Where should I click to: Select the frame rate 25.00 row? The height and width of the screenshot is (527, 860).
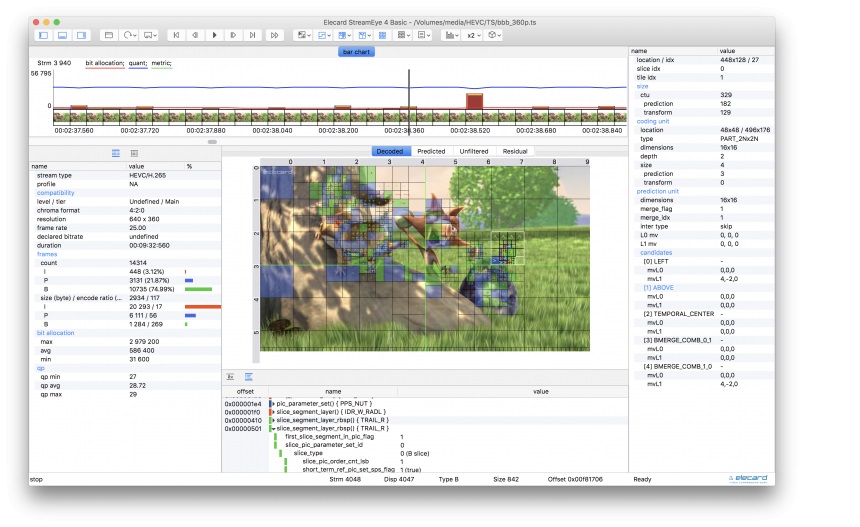tap(125, 228)
